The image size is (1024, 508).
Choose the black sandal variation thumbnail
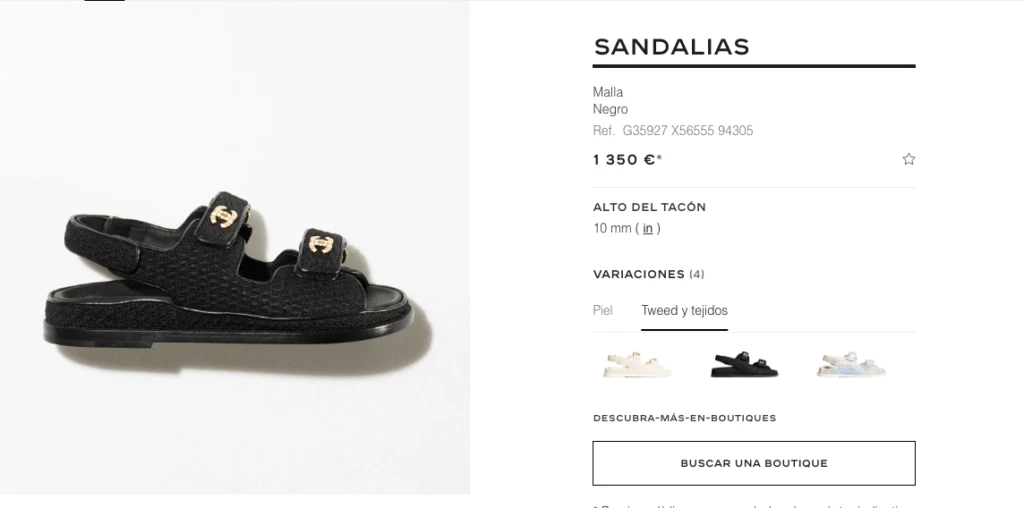744,364
